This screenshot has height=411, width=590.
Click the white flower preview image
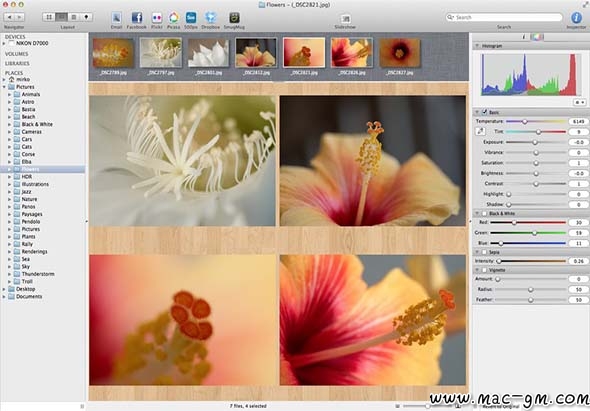pos(182,161)
